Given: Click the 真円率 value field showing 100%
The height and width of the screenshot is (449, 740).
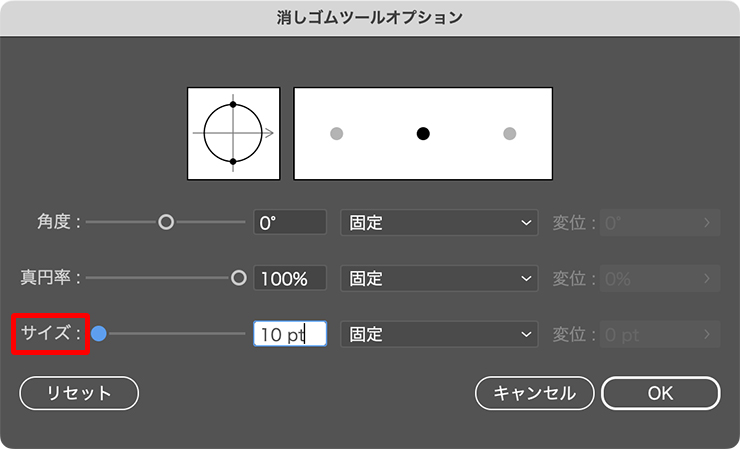Looking at the screenshot, I should click(290, 279).
